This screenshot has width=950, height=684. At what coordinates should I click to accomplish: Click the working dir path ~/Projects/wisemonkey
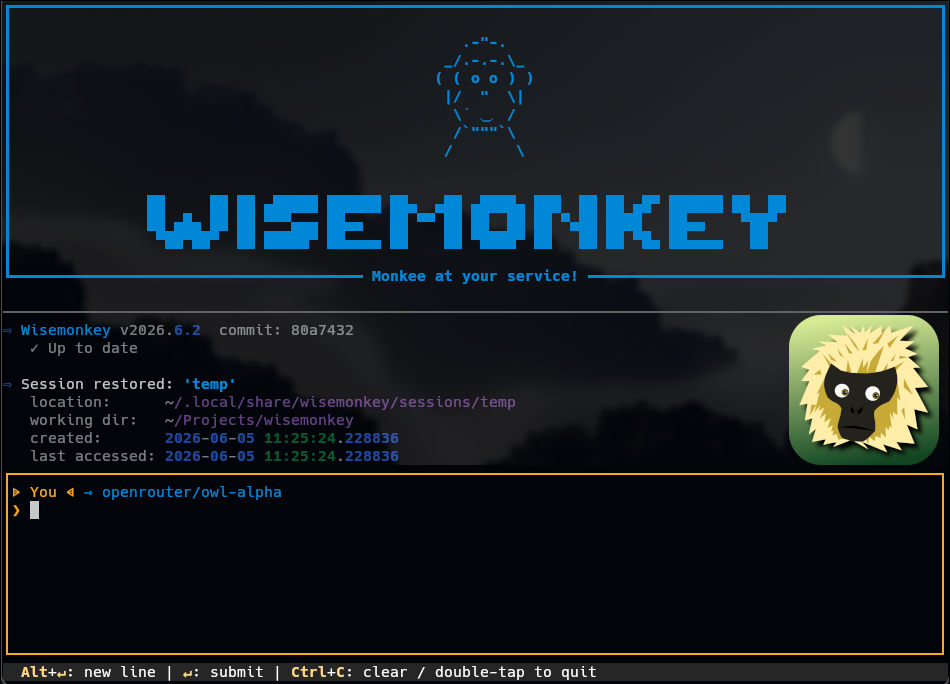pos(259,420)
